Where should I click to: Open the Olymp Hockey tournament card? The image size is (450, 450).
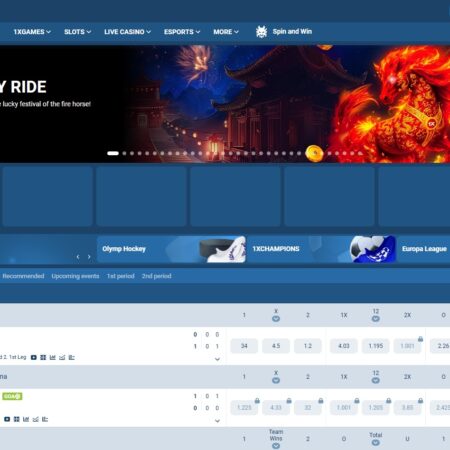[x=171, y=249]
